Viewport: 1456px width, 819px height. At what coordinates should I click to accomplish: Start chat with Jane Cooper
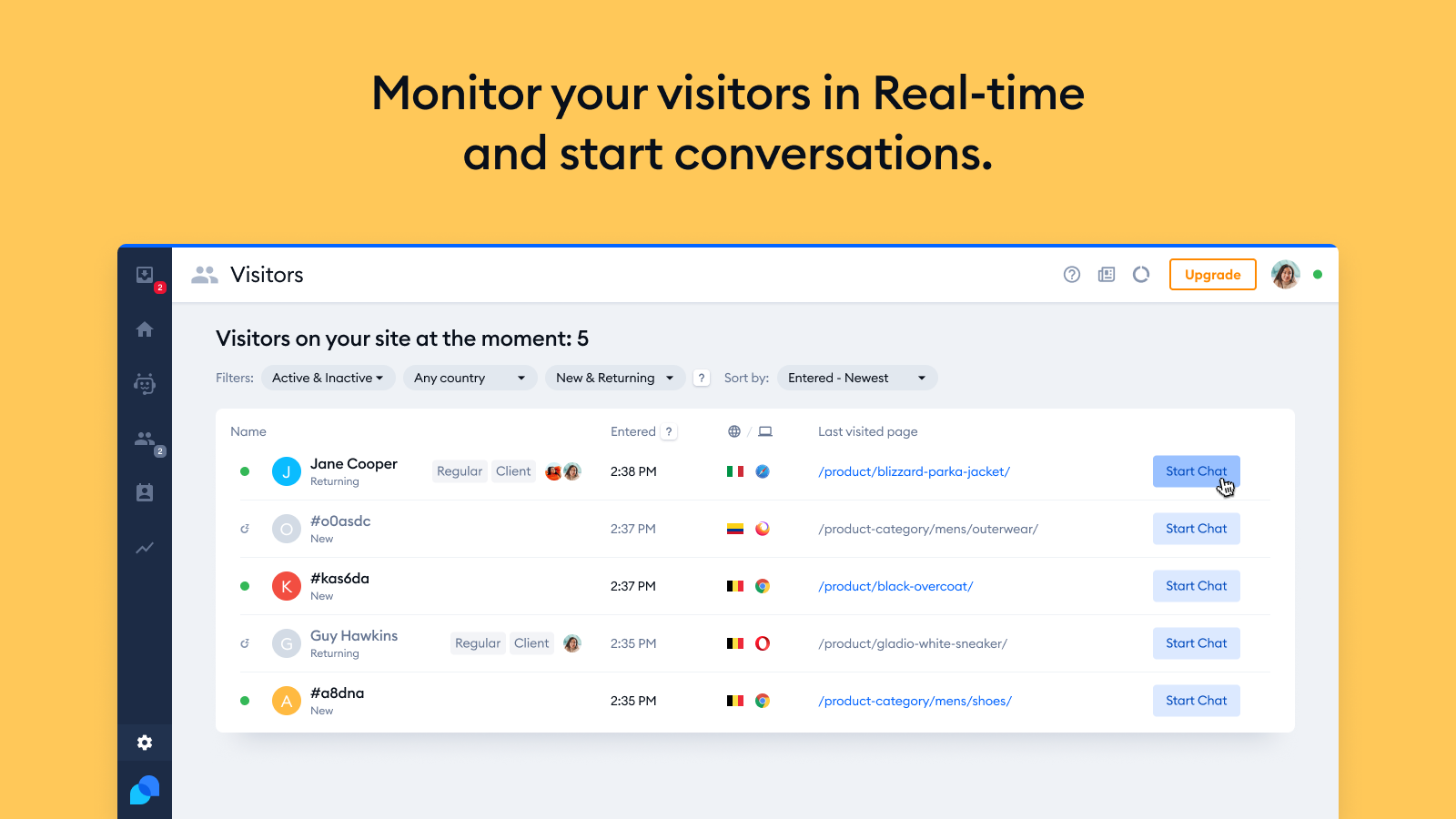[1196, 471]
